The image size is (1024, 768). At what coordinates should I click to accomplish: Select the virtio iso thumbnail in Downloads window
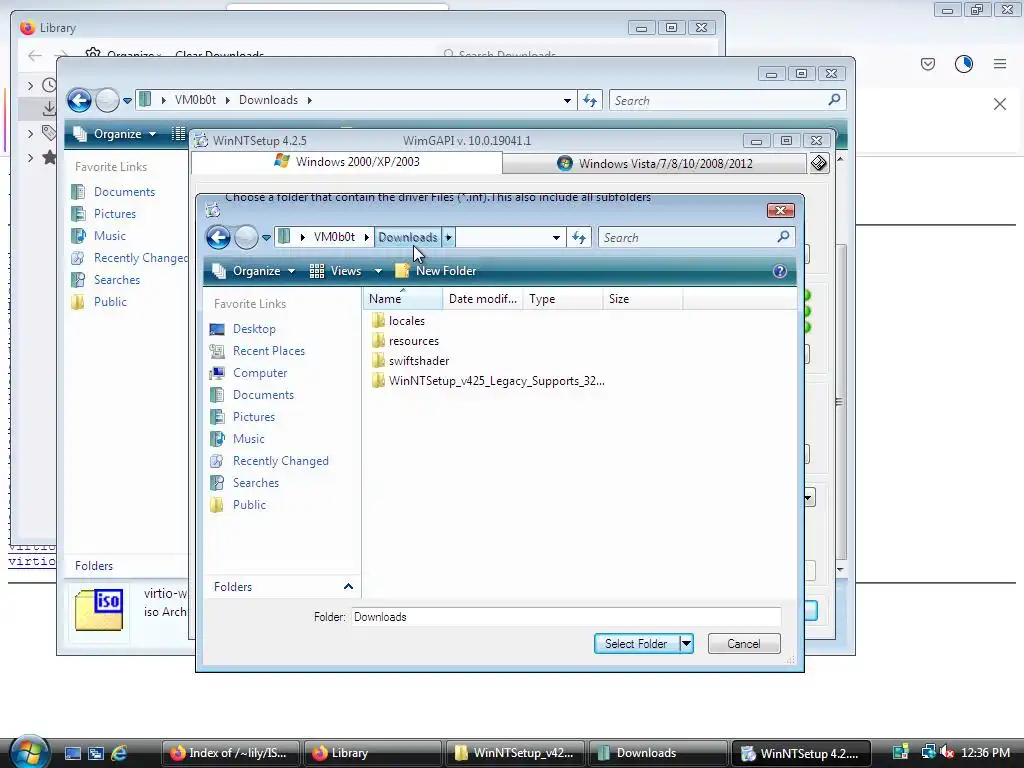point(99,610)
